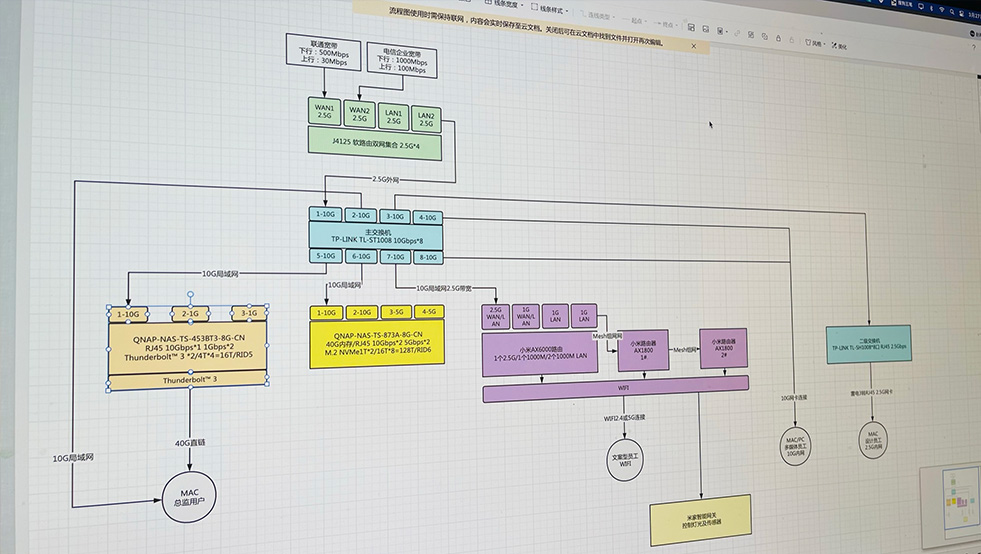Screen dimensions: 981x554
Task: Expand the page-style icon dropdown in toolbar
Action: [x=722, y=31]
